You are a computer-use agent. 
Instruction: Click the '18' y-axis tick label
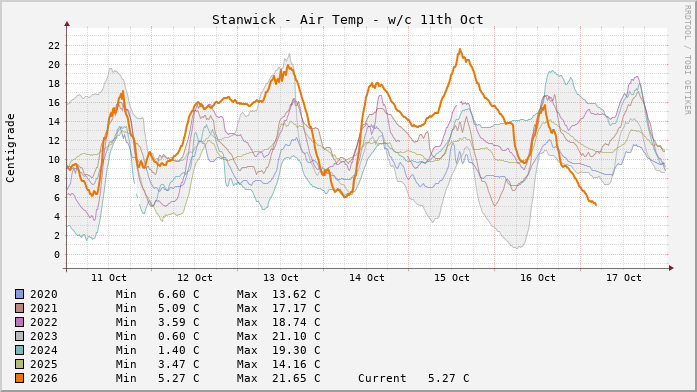pyautogui.click(x=54, y=84)
